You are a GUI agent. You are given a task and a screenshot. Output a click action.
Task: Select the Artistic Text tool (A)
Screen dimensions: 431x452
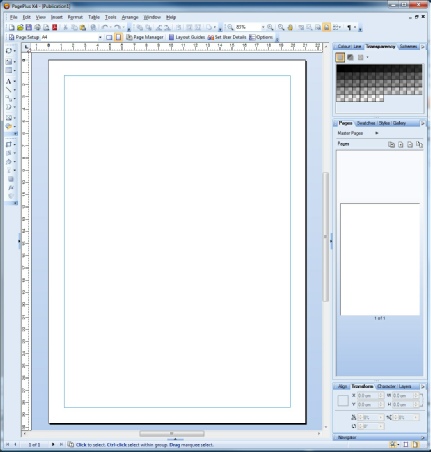pyautogui.click(x=9, y=81)
